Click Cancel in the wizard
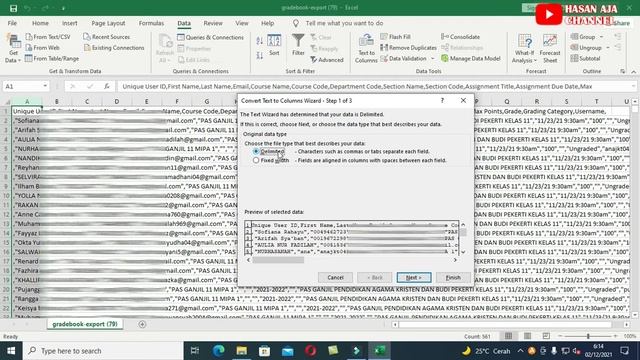The height and width of the screenshot is (360, 640). [335, 278]
